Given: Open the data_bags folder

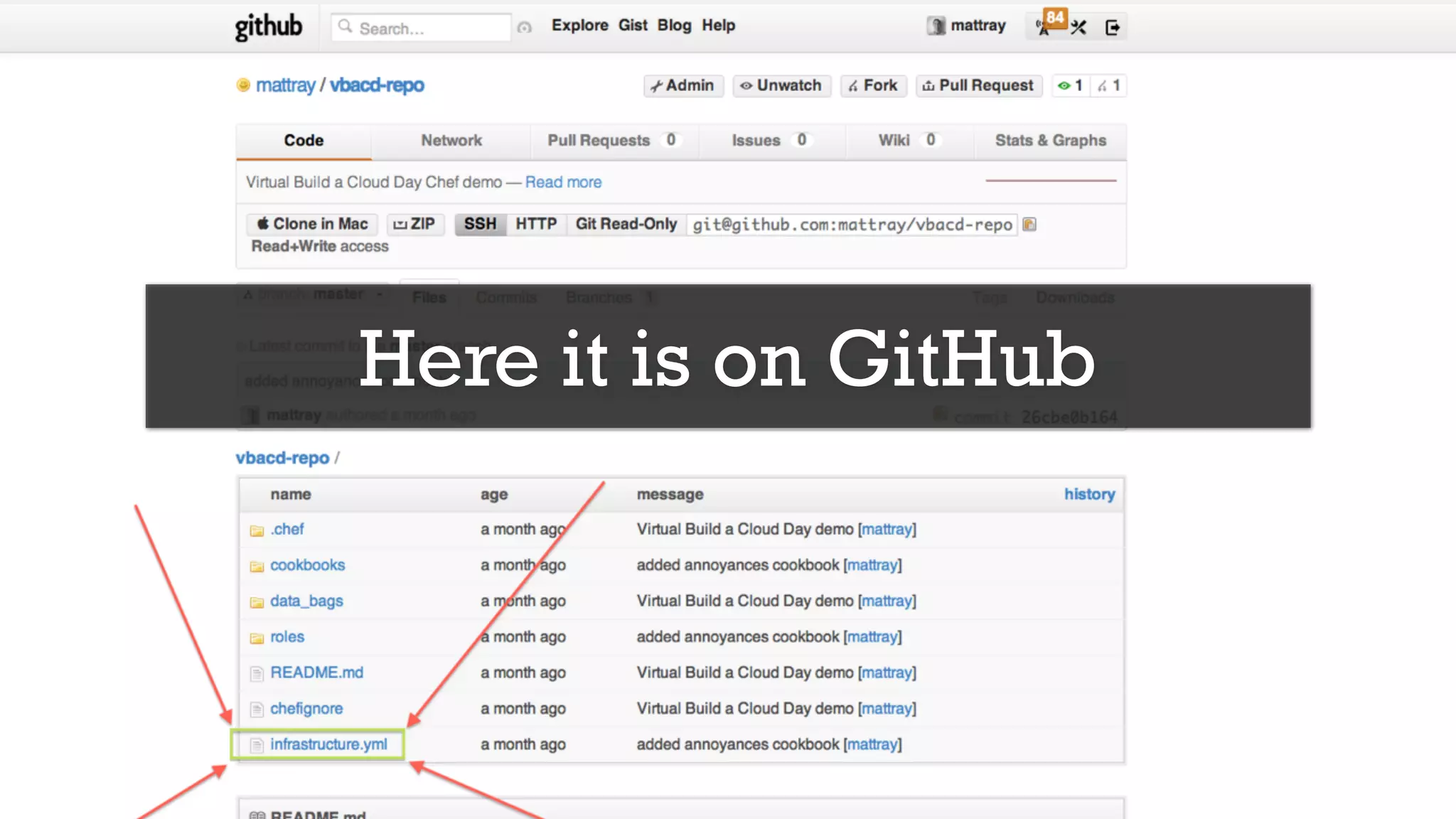Looking at the screenshot, I should 306,601.
